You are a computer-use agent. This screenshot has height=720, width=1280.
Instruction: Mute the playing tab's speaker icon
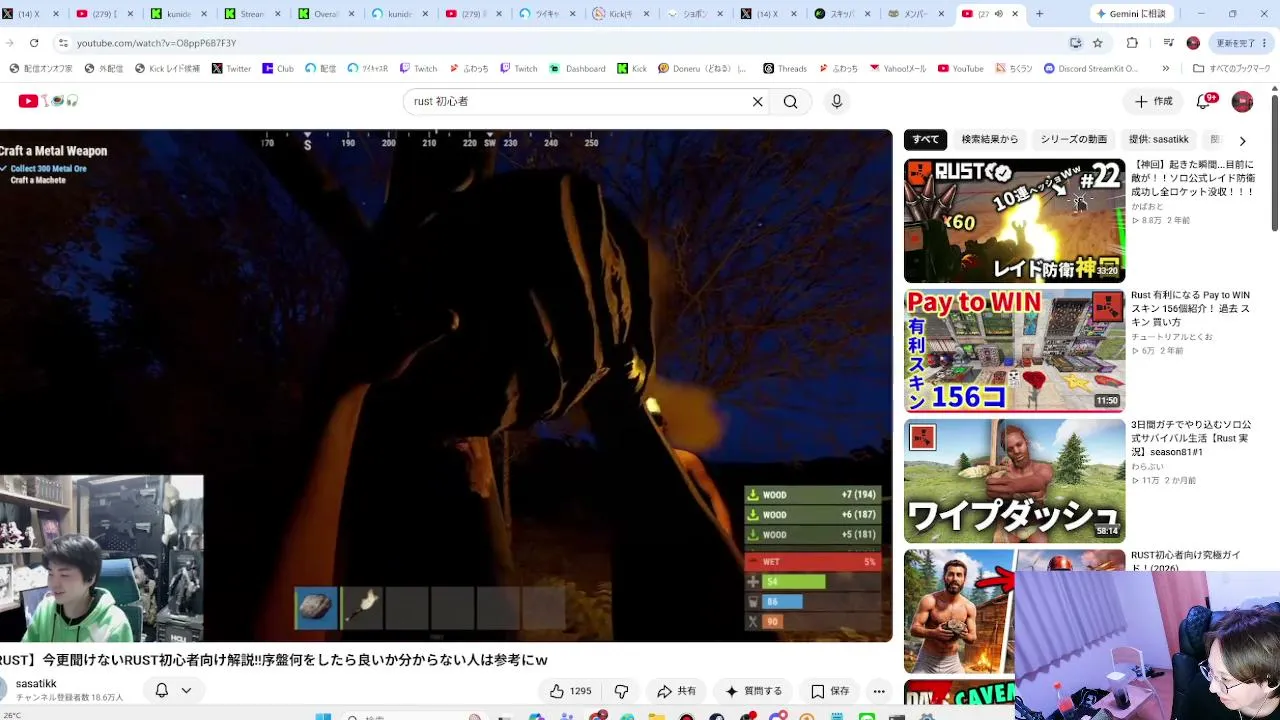pos(998,14)
